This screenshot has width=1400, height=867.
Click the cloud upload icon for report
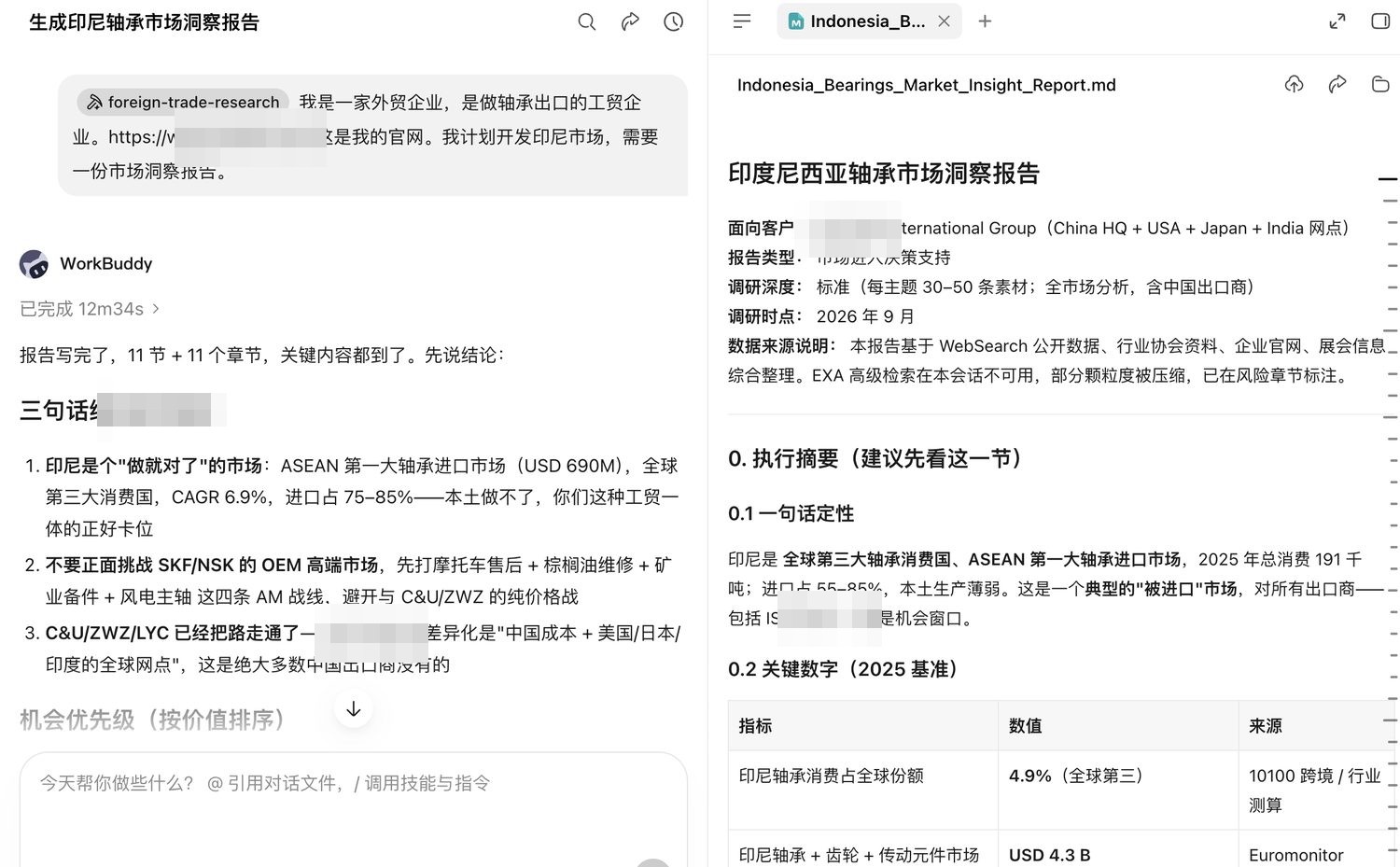pos(1294,85)
